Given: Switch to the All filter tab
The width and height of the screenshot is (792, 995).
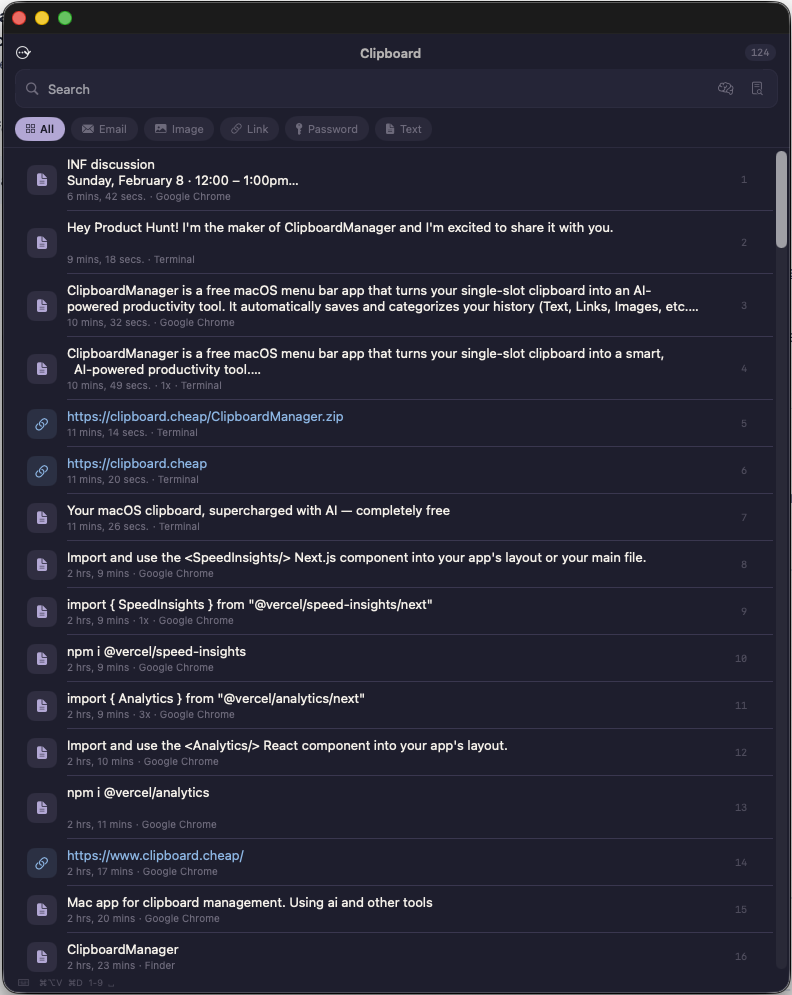Looking at the screenshot, I should pyautogui.click(x=39, y=128).
